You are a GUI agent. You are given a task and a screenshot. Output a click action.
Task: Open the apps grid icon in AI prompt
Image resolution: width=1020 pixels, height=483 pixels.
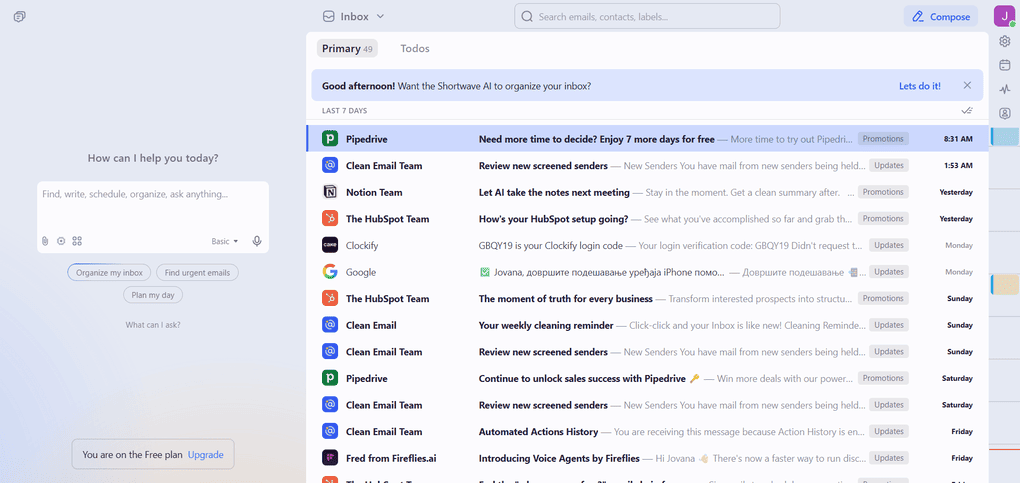pyautogui.click(x=77, y=241)
